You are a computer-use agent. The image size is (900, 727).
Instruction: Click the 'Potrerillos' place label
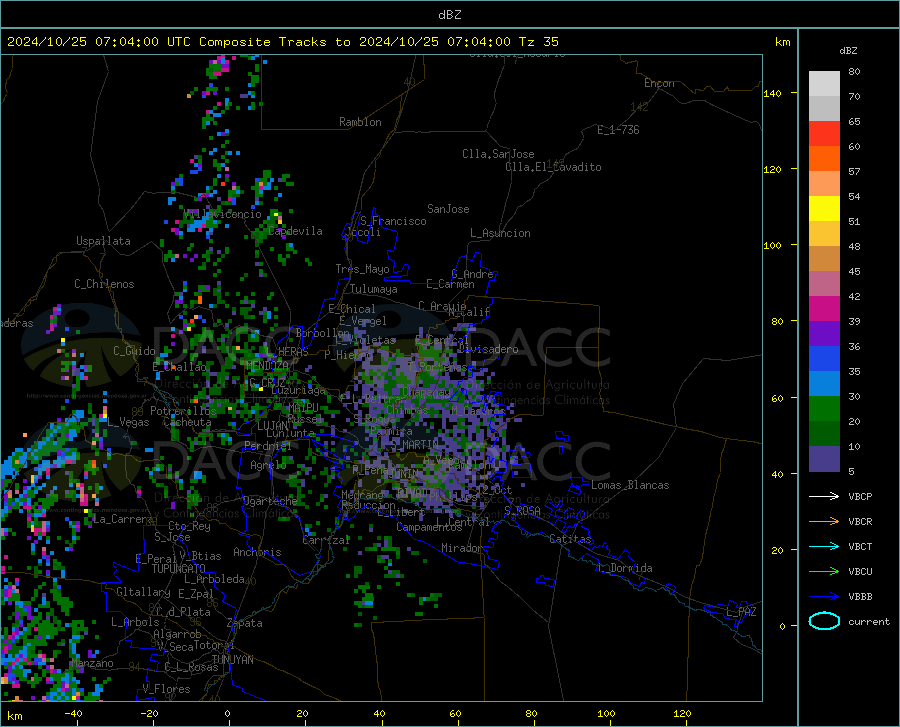pyautogui.click(x=183, y=411)
